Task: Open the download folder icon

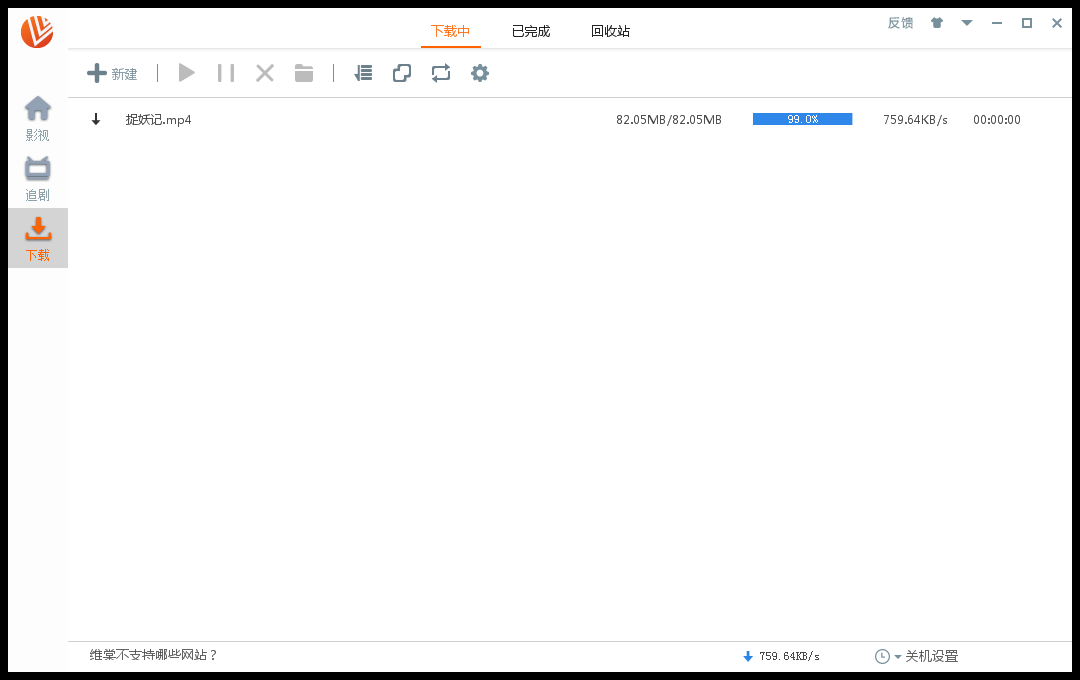Action: coord(304,73)
